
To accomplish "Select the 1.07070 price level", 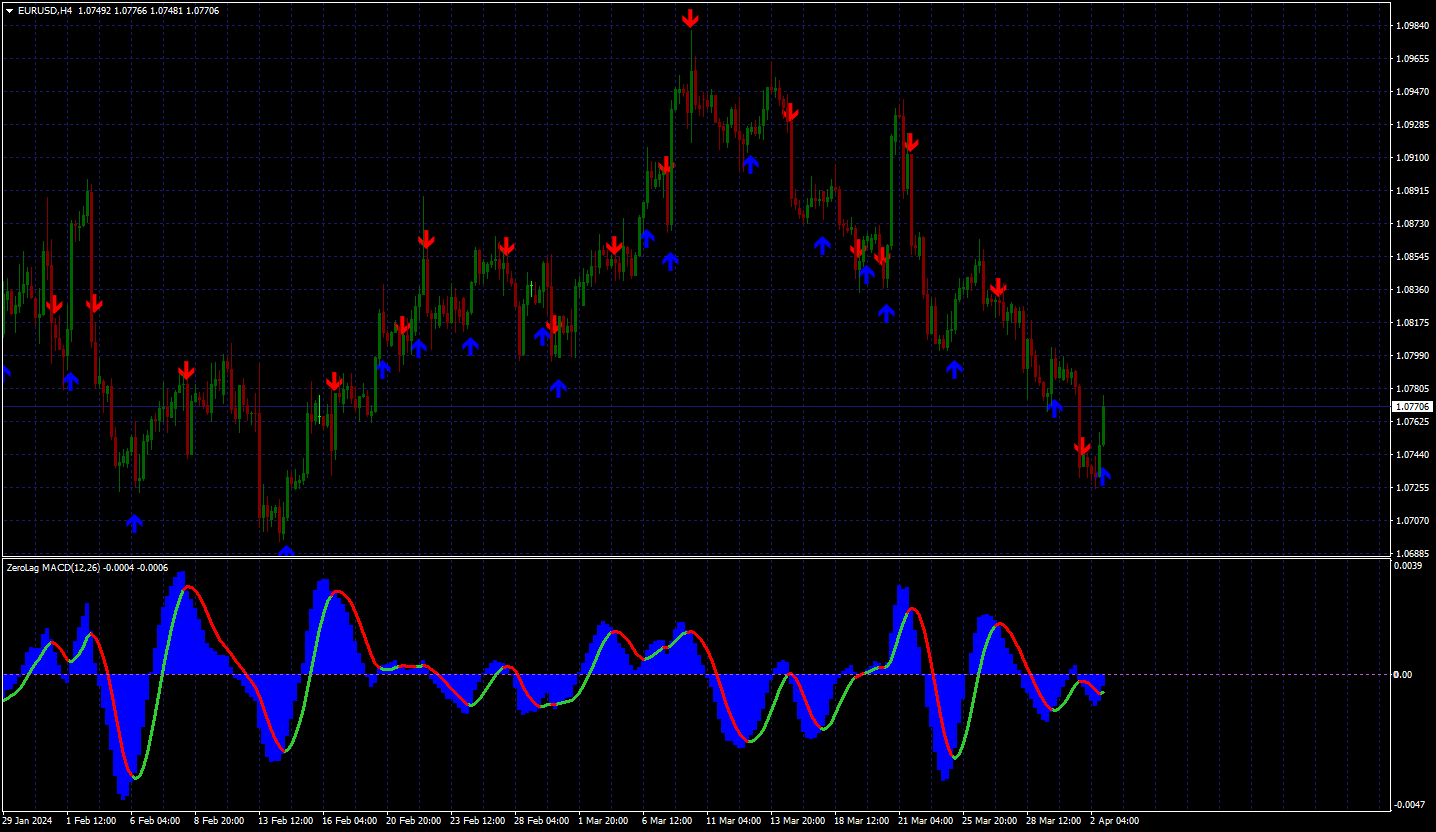I will 1412,521.
